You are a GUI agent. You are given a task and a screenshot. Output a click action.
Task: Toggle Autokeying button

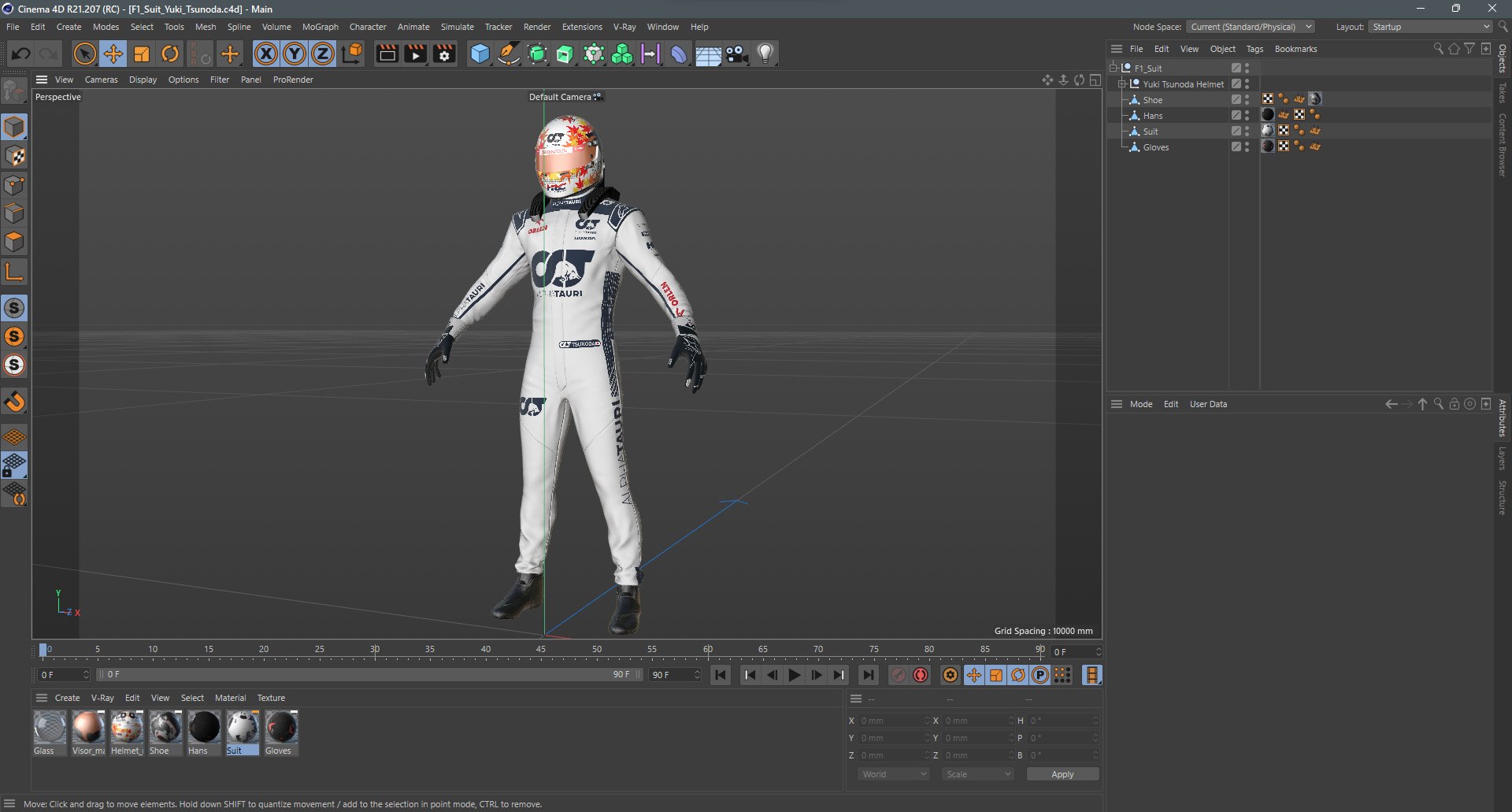(x=921, y=675)
